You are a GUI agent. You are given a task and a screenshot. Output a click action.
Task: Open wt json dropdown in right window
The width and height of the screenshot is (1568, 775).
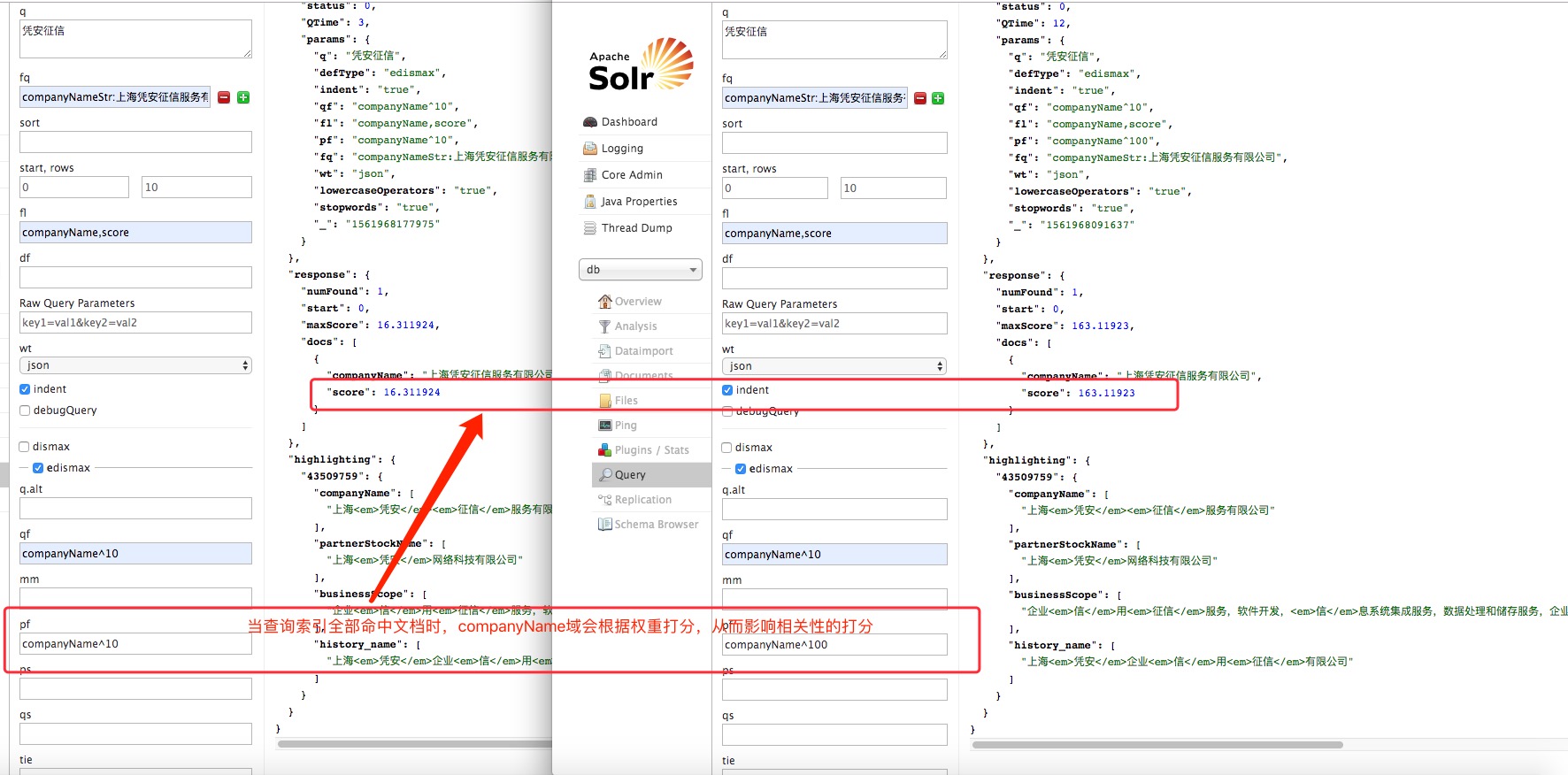coord(834,366)
